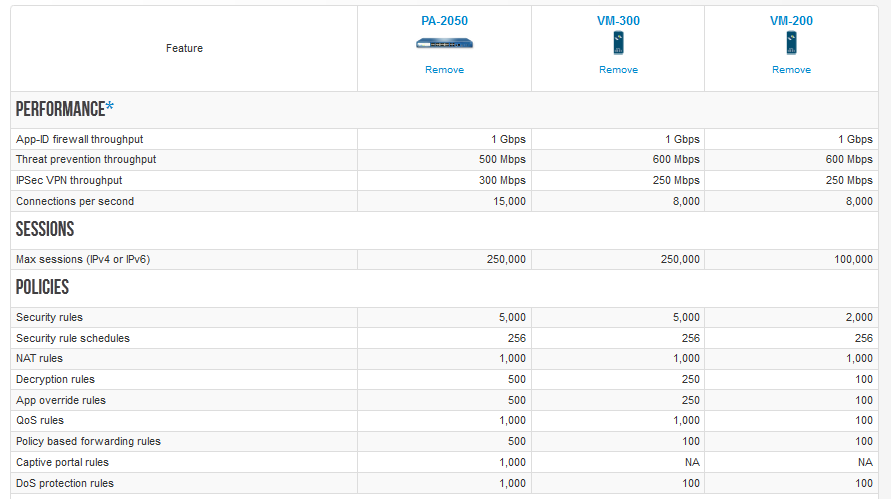
Task: Select the App-ID firewall throughput row label
Action: tap(80, 139)
